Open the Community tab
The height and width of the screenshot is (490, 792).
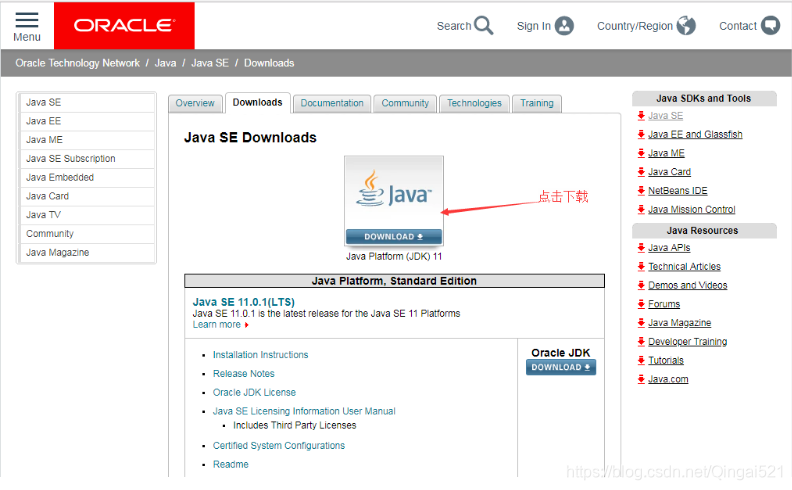click(x=405, y=103)
